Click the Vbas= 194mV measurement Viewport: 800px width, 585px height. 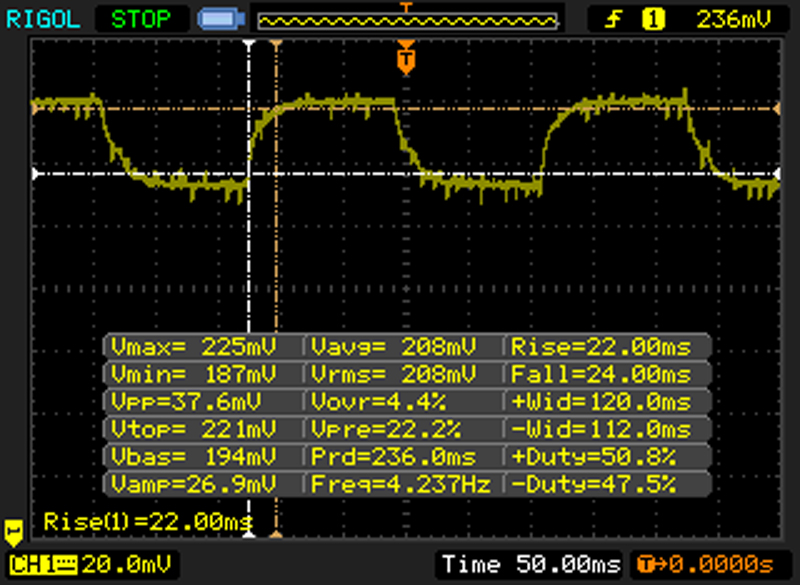(193, 456)
